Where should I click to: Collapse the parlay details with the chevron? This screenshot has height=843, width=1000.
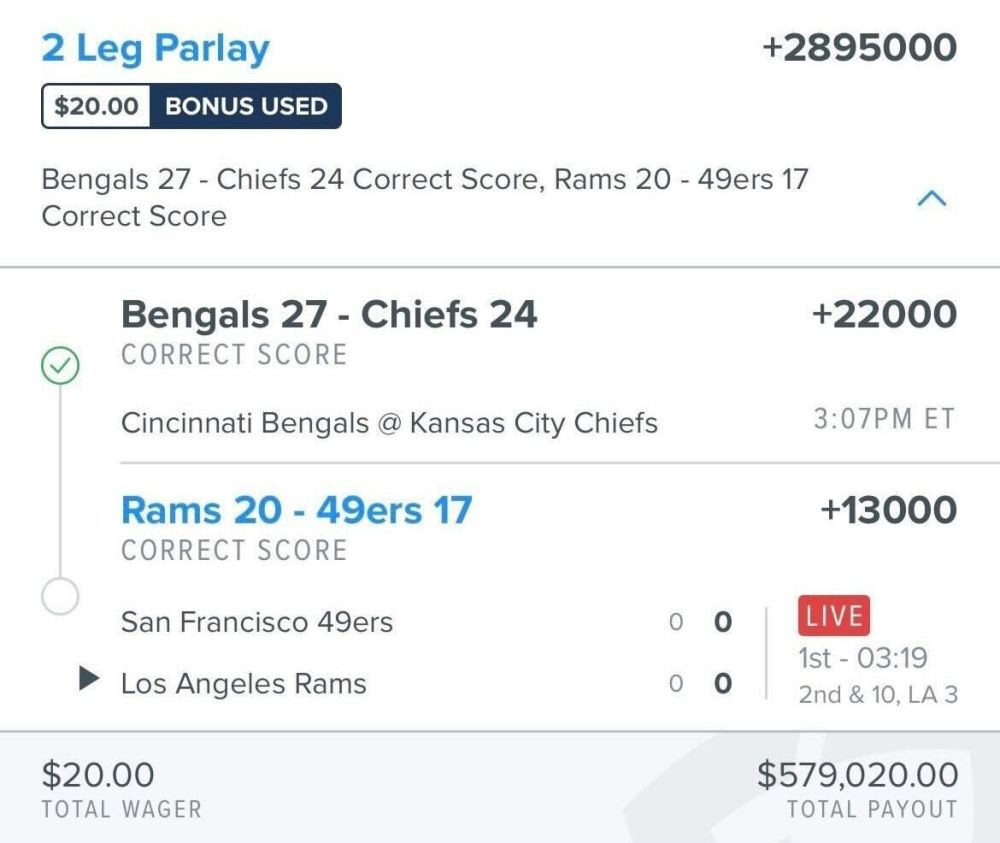(931, 199)
